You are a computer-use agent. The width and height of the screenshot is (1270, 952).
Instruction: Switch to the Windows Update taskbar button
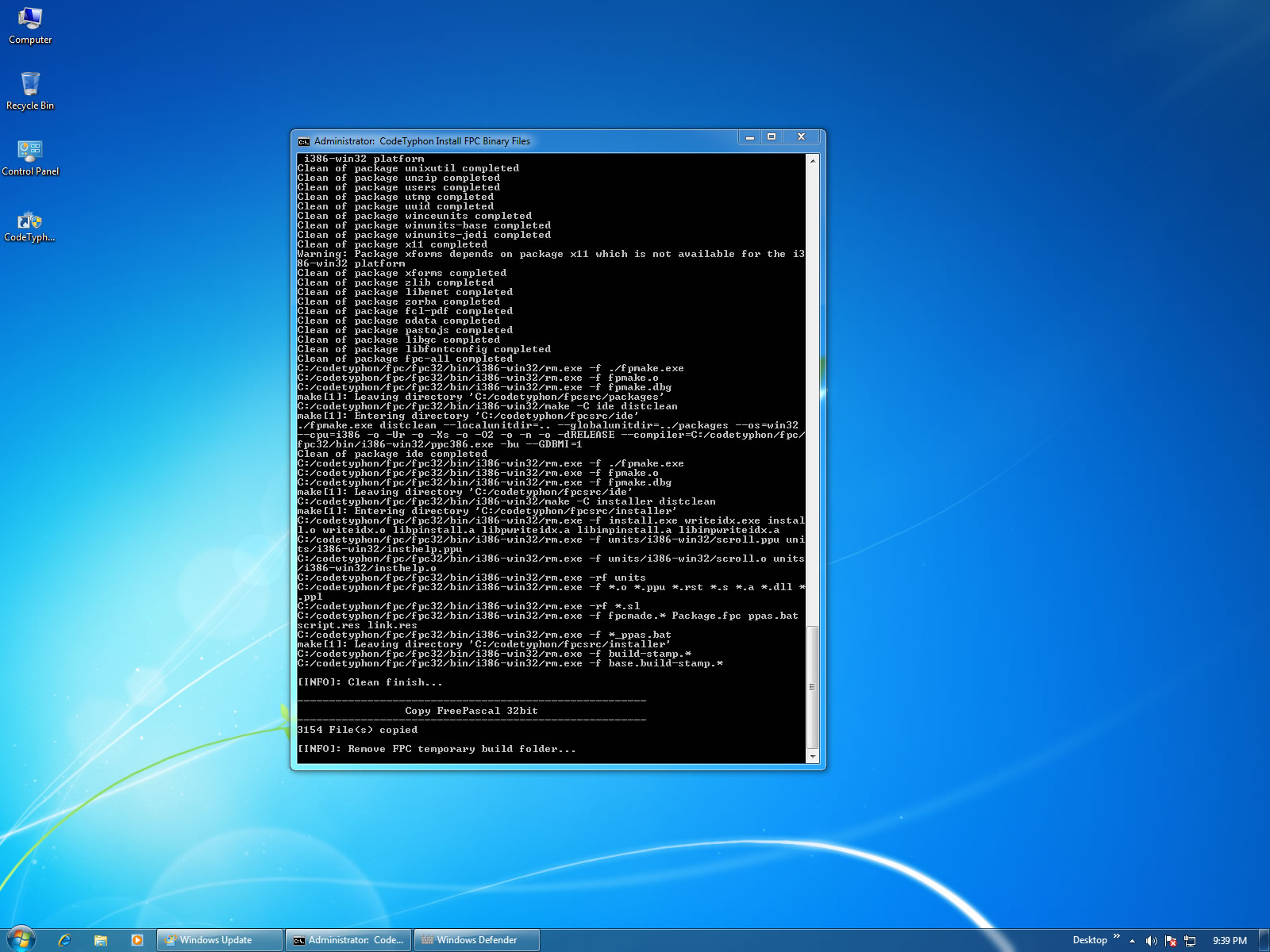220,940
